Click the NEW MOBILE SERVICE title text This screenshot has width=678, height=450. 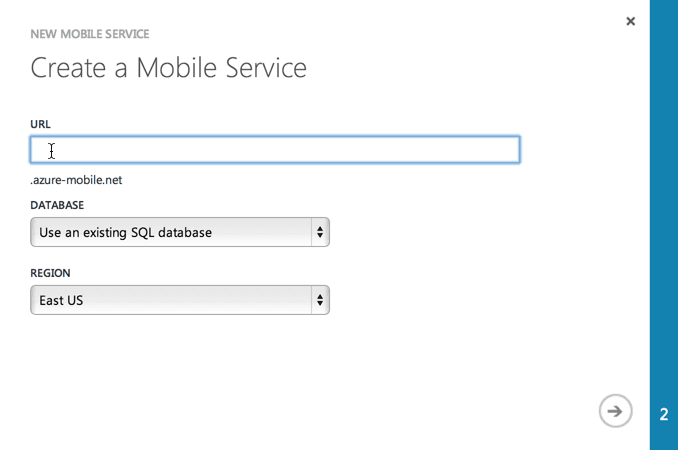pos(90,34)
